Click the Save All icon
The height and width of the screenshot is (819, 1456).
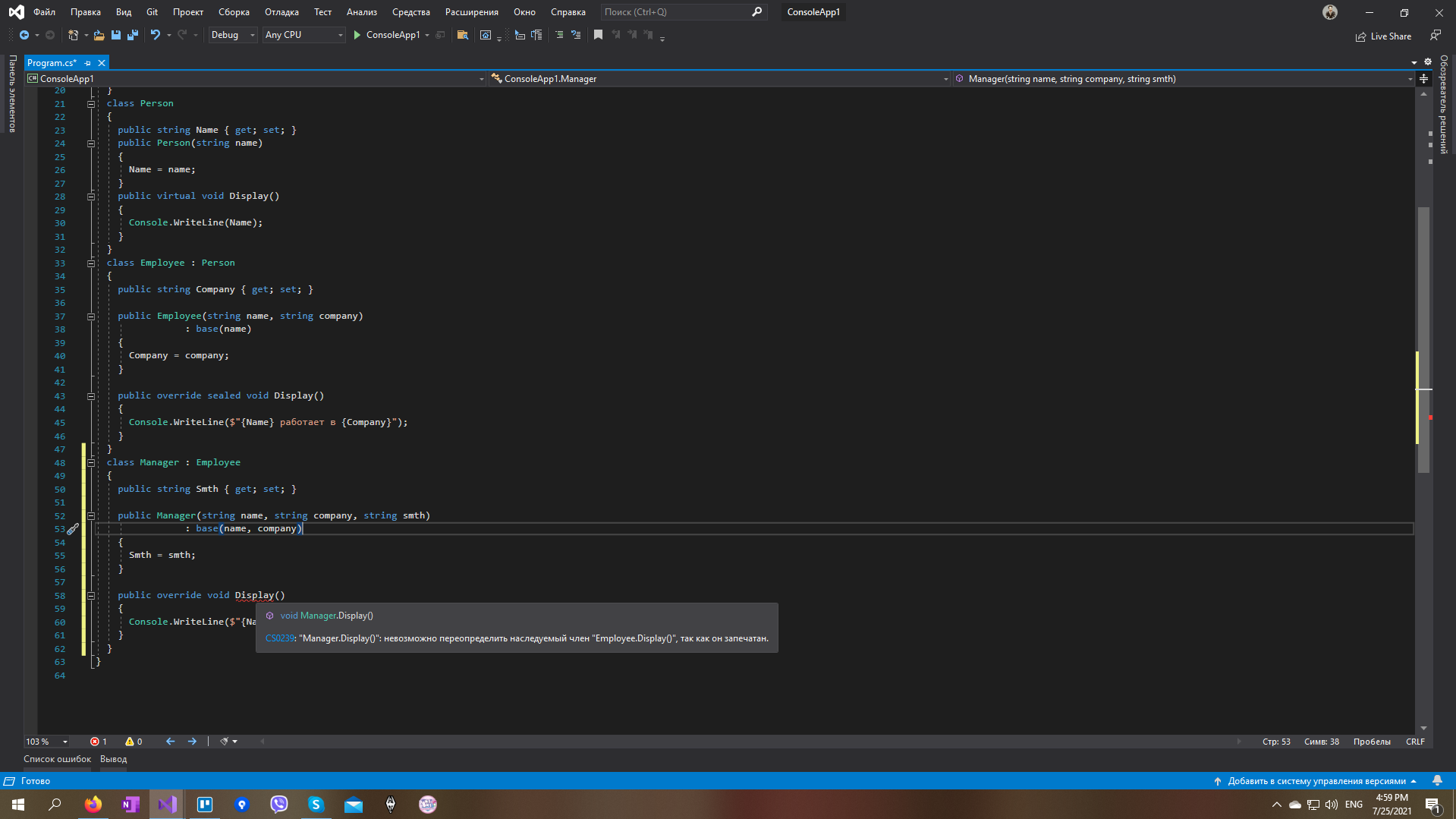click(x=133, y=35)
